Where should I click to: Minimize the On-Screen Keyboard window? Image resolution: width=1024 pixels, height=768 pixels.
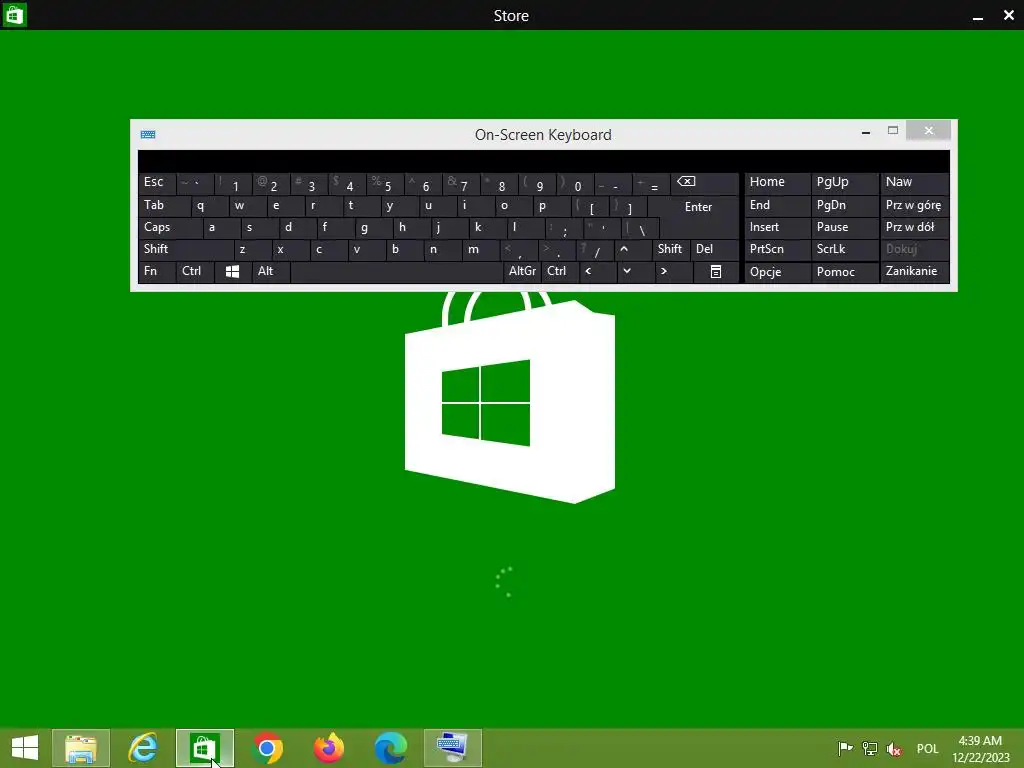866,131
